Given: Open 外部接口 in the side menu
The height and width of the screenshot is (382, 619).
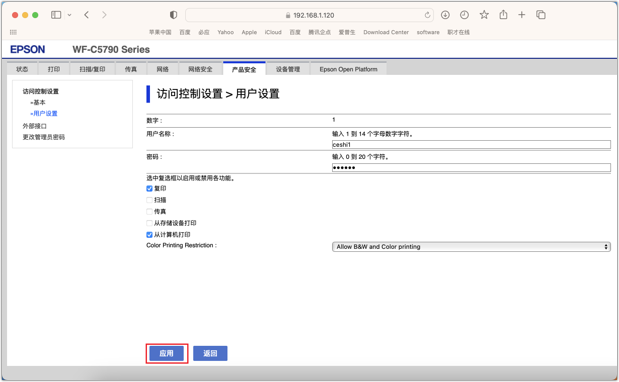Looking at the screenshot, I should (x=34, y=126).
